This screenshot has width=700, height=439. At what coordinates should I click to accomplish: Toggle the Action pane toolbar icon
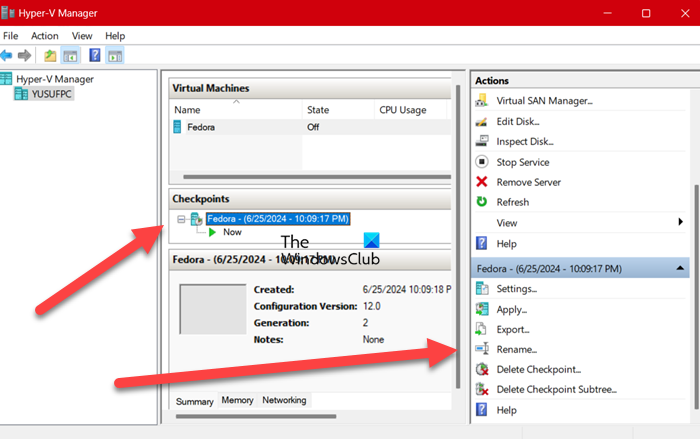[x=115, y=56]
